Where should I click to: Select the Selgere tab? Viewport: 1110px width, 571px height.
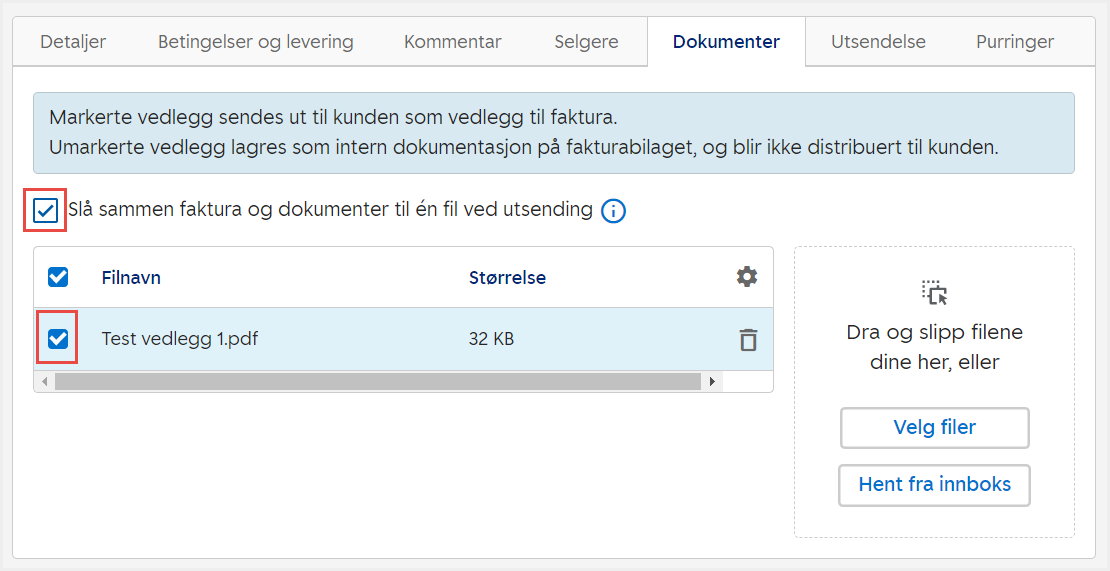coord(586,42)
